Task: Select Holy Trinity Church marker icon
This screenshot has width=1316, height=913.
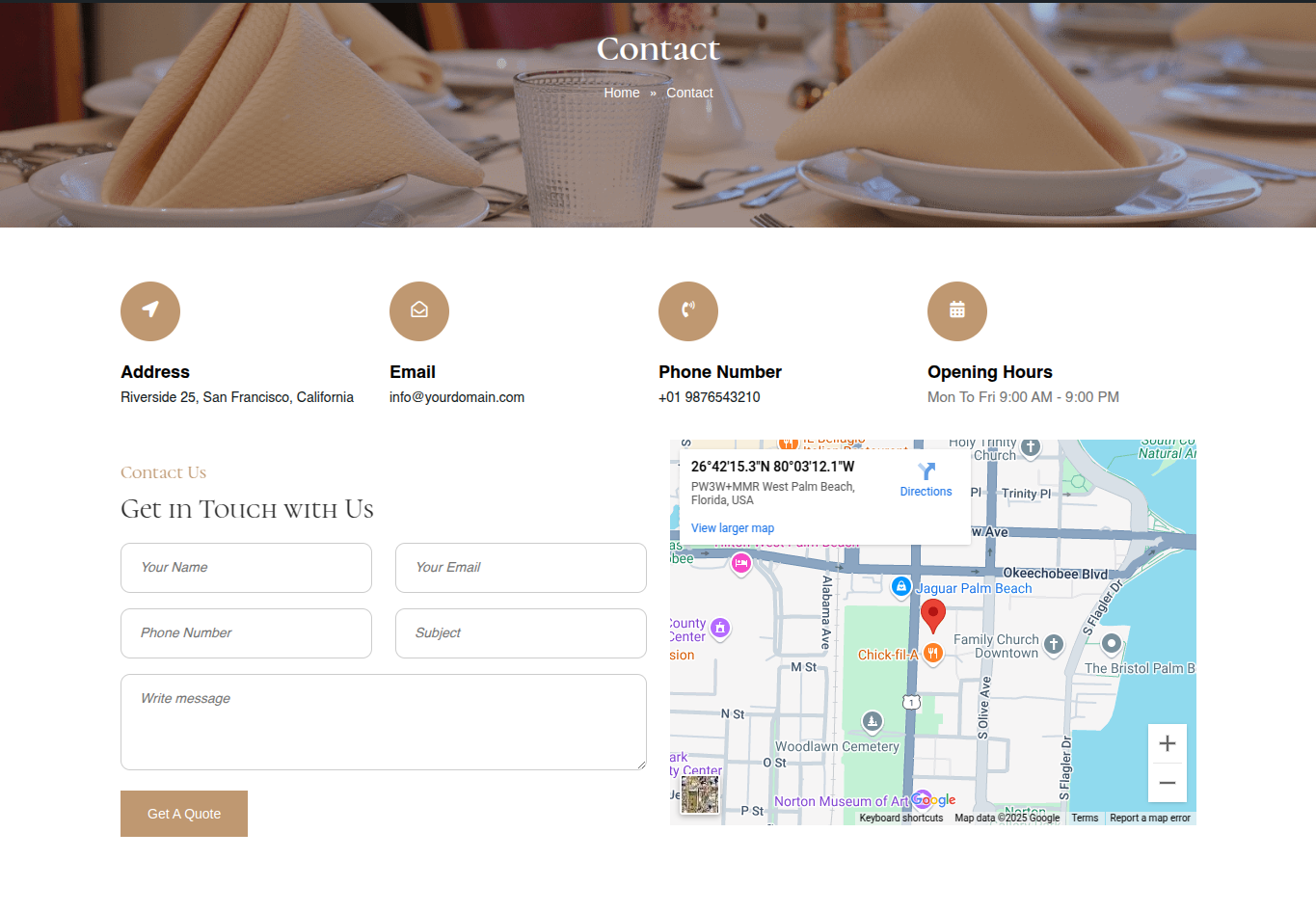Action: tap(1031, 447)
